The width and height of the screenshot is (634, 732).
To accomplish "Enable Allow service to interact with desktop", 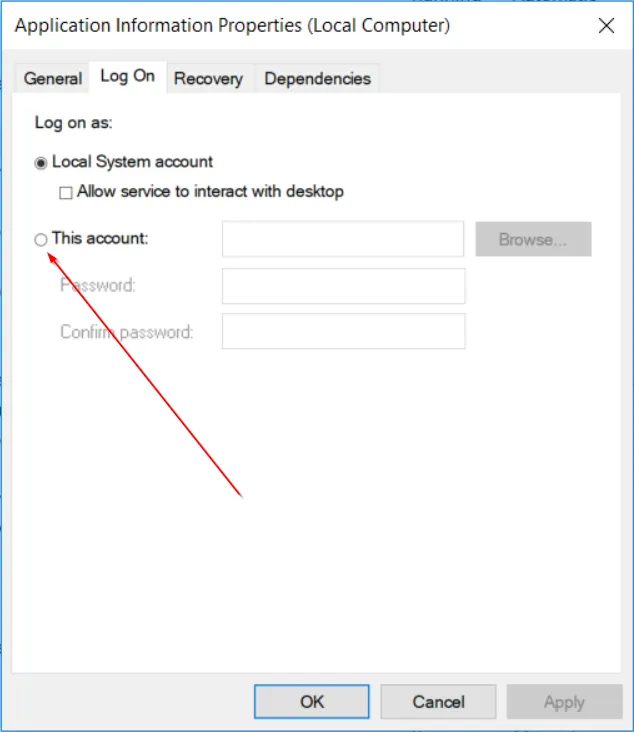I will 66,192.
